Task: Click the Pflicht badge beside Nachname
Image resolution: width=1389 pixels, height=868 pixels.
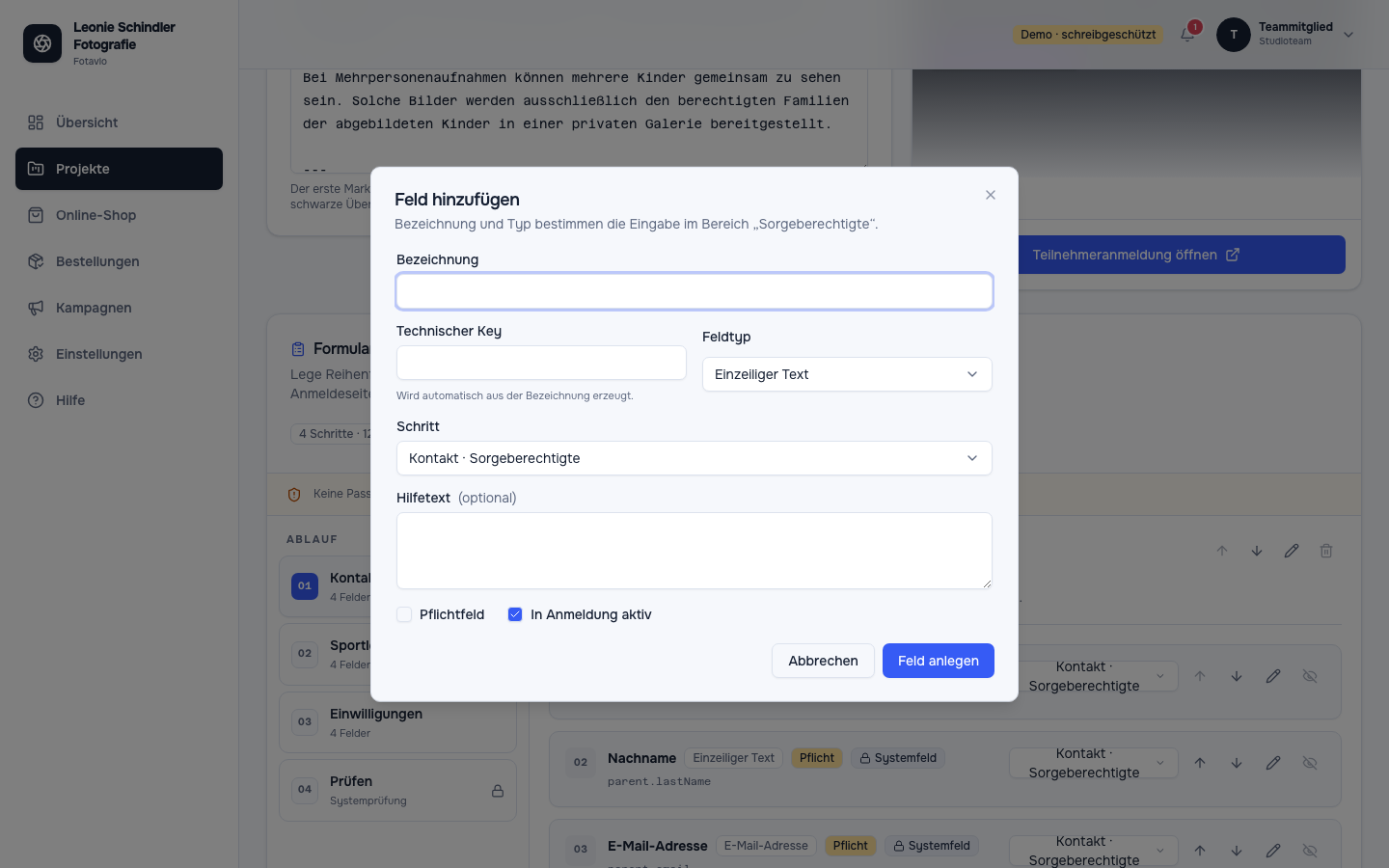Action: pyautogui.click(x=817, y=758)
